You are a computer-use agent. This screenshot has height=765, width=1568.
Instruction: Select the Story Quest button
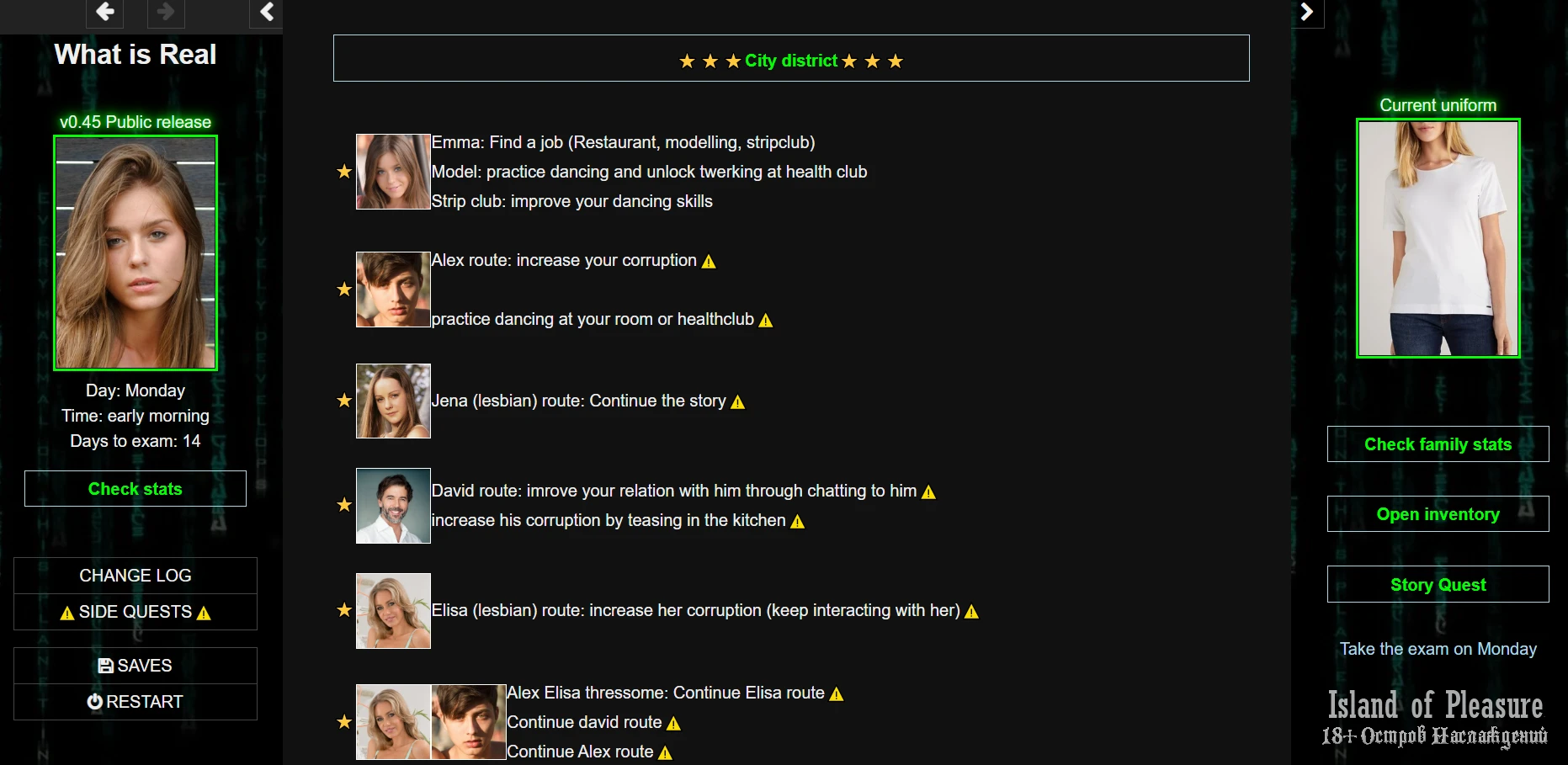pyautogui.click(x=1438, y=585)
